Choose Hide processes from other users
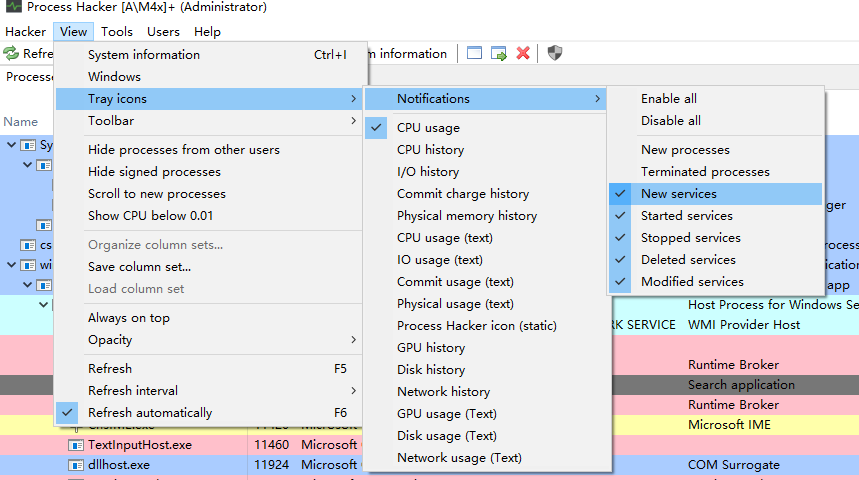Viewport: 859px width, 480px height. click(x=209, y=150)
